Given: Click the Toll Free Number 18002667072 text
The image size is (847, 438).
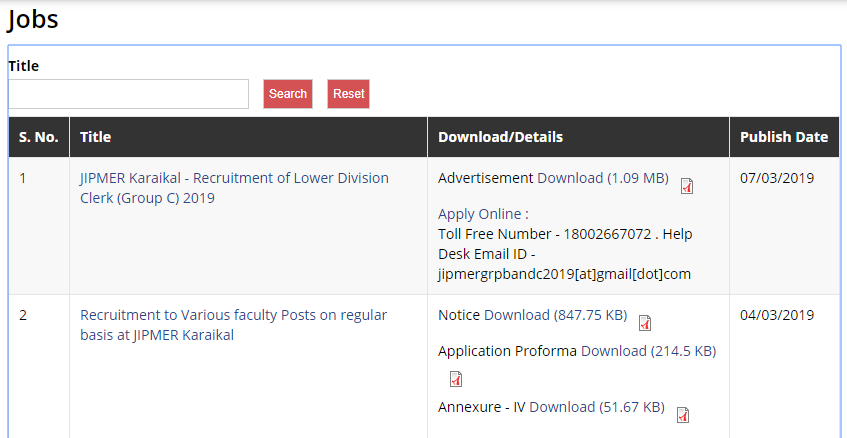Looking at the screenshot, I should (x=544, y=234).
